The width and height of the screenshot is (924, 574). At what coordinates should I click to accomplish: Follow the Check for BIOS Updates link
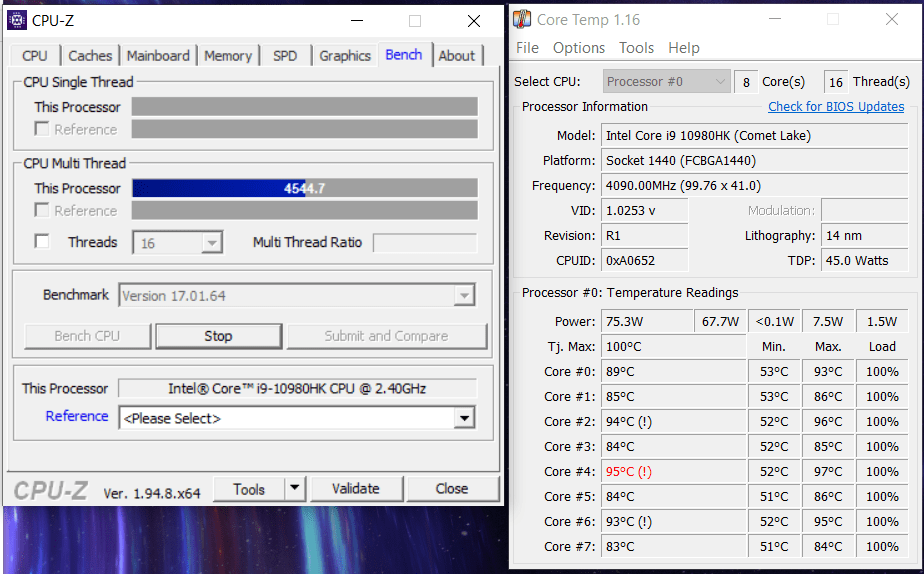coord(835,107)
